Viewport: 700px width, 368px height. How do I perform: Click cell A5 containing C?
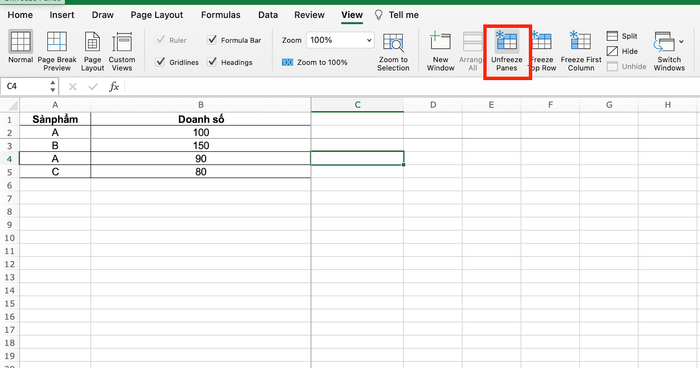coord(55,172)
